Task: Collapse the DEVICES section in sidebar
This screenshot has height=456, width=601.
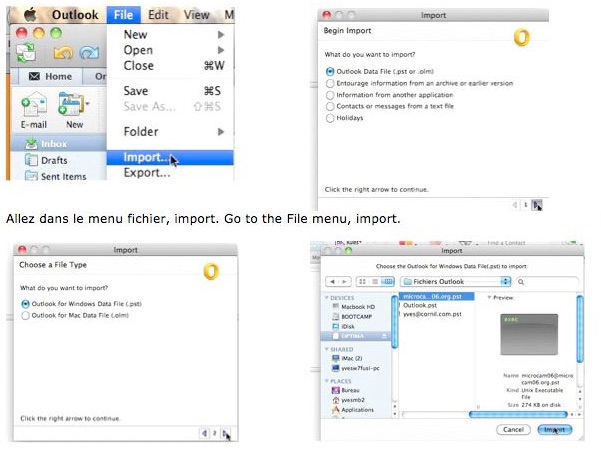Action: (x=328, y=296)
